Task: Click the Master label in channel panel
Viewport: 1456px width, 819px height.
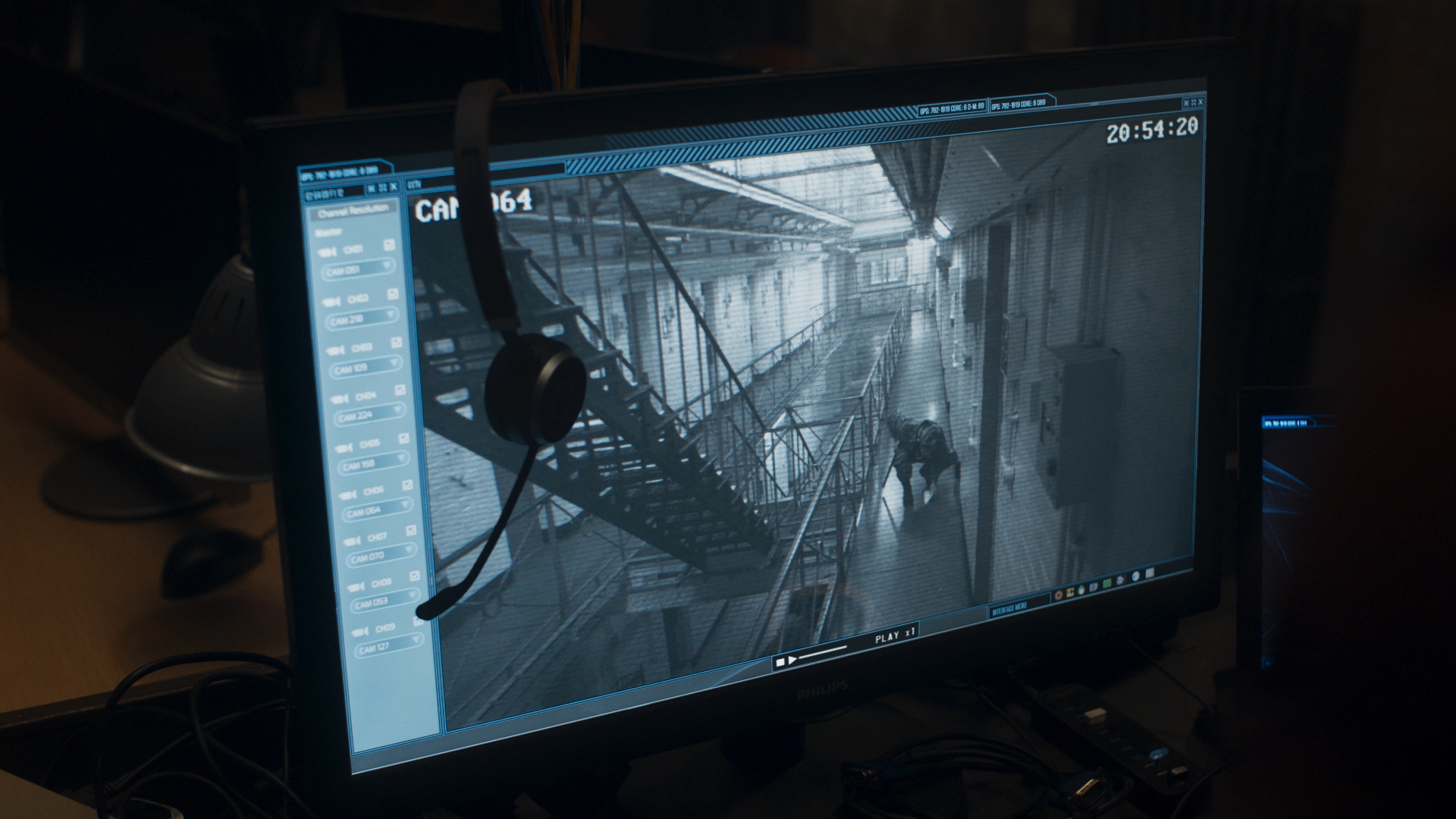Action: [330, 232]
